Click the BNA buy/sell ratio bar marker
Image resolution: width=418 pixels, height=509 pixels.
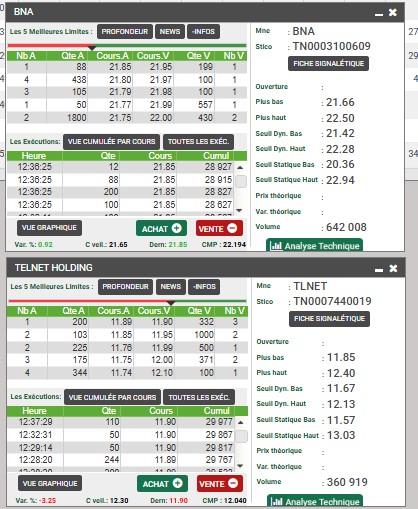[92, 48]
